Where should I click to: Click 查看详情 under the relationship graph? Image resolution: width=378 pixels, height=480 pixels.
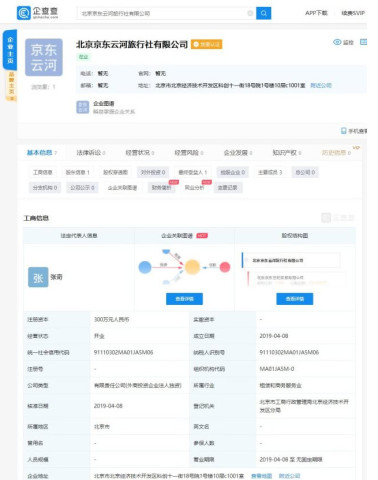[x=184, y=299]
